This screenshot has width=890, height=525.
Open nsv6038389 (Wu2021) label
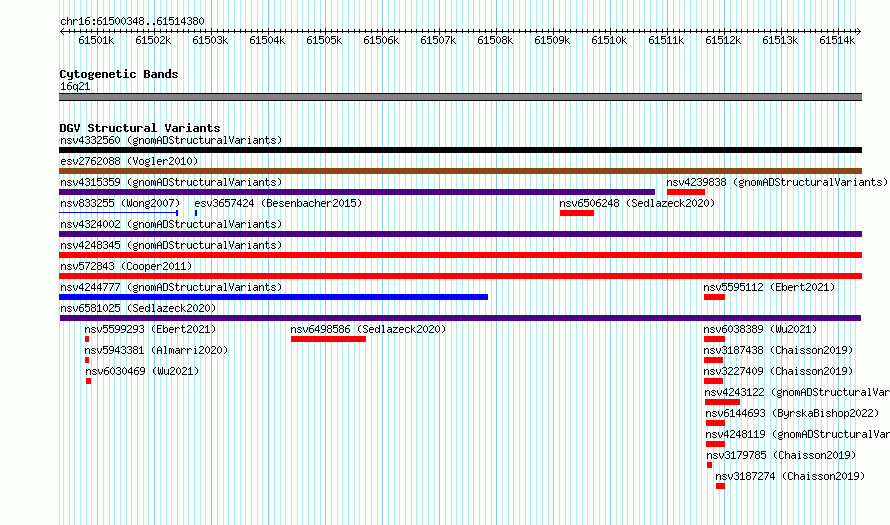click(760, 329)
